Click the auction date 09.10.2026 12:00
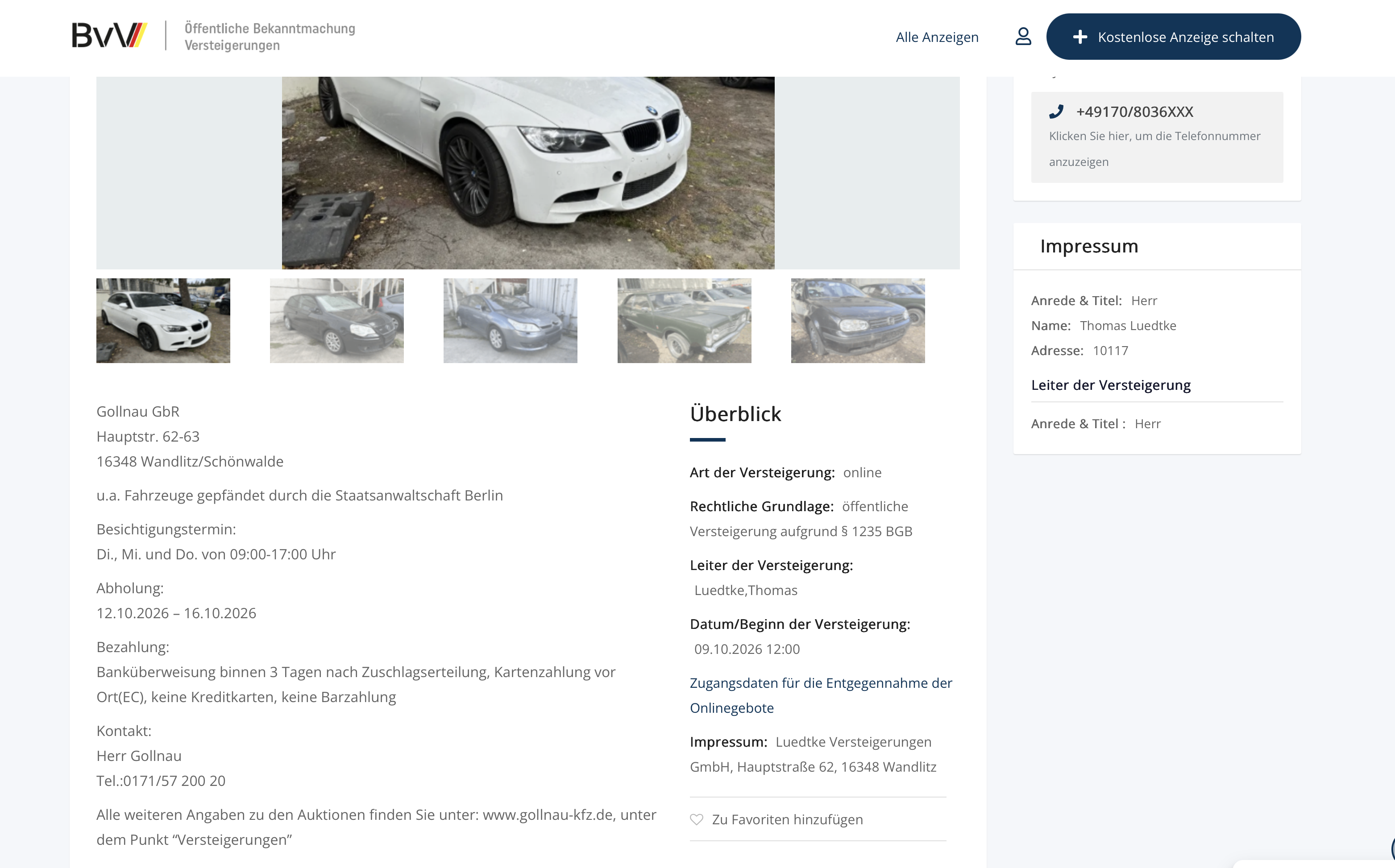 click(747, 649)
